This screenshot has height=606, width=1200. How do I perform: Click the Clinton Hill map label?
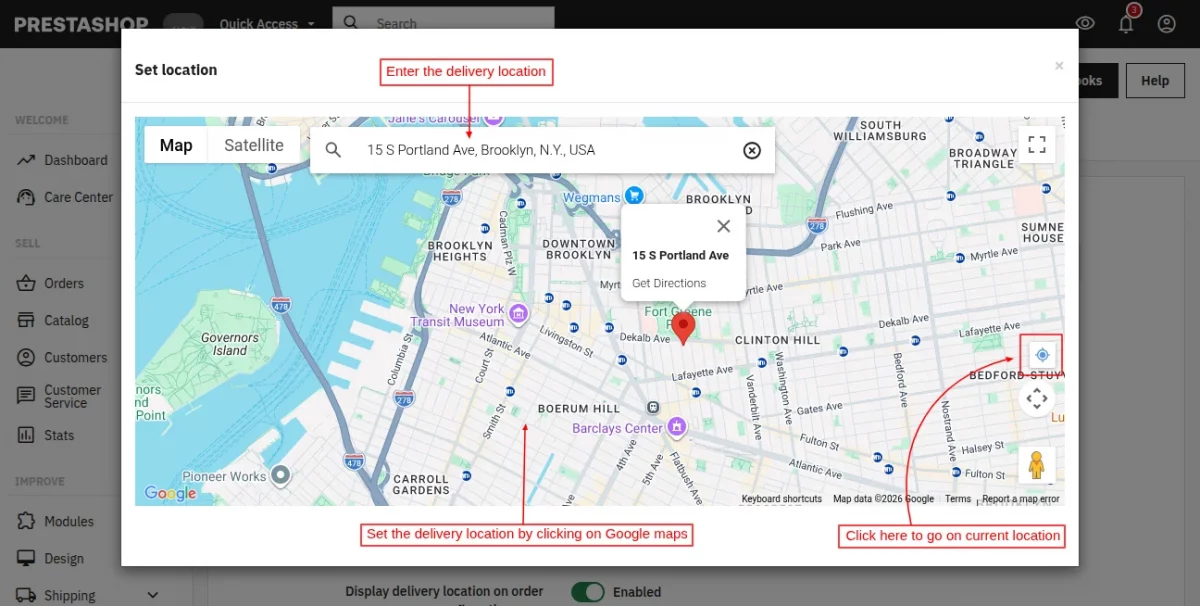click(777, 340)
